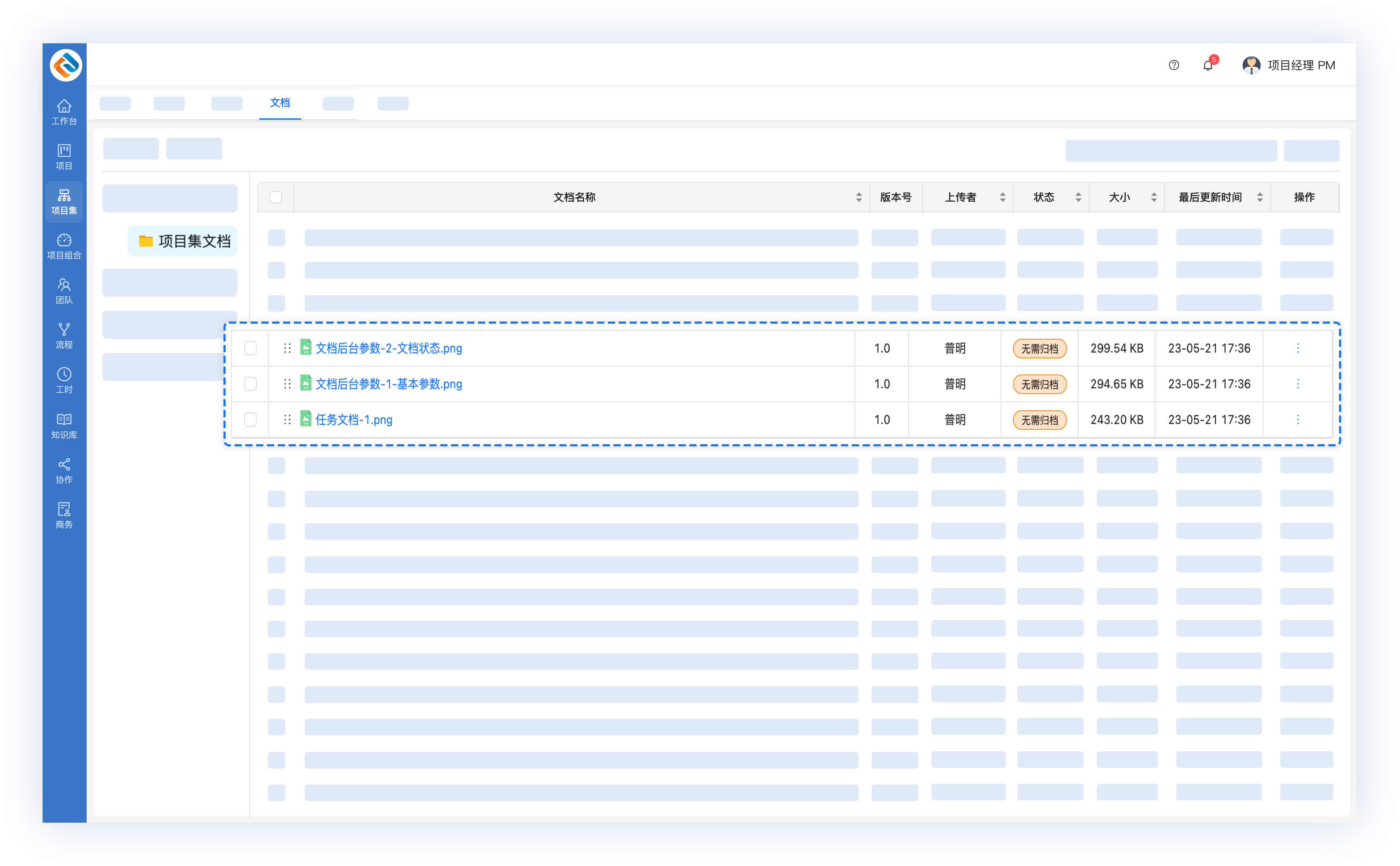Viewport: 1400px width, 866px height.
Task: Open 项目组合 dashboard icon
Action: pyautogui.click(x=64, y=246)
